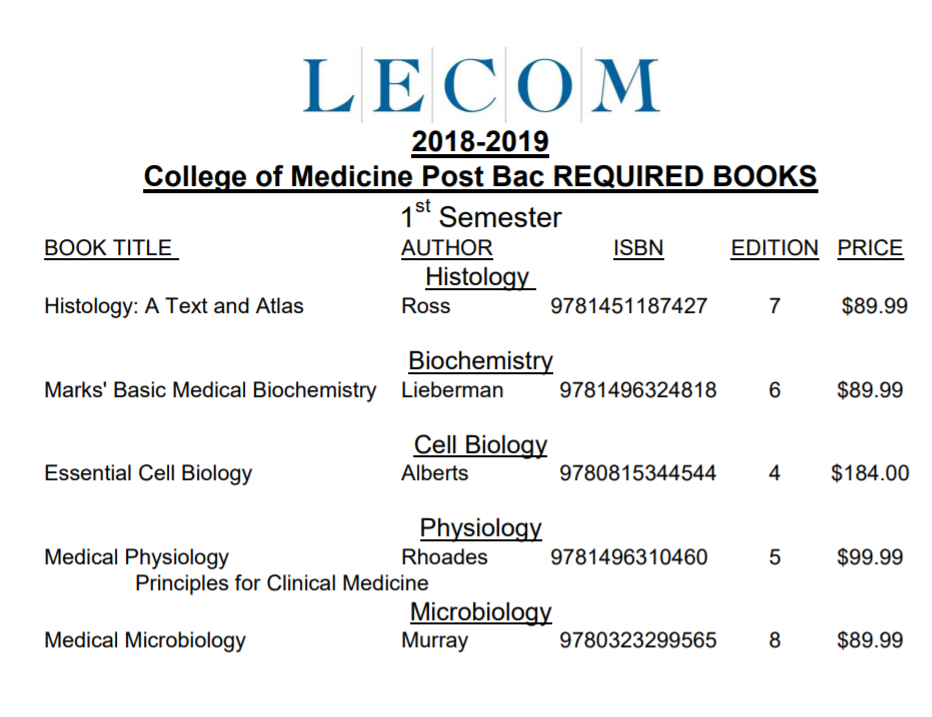The image size is (932, 717).
Task: Select the AUTHOR column header
Action: click(x=447, y=248)
